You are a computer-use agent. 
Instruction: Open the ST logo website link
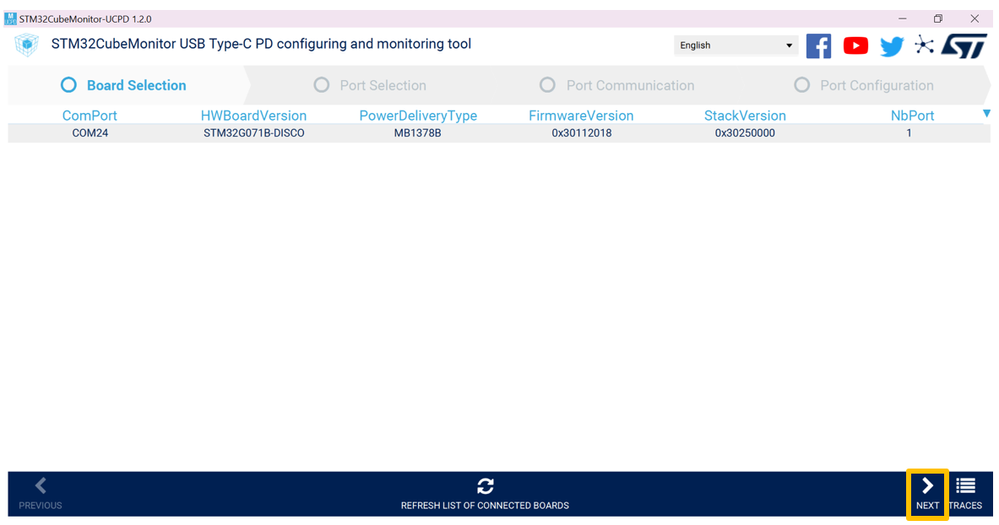[x=964, y=47]
